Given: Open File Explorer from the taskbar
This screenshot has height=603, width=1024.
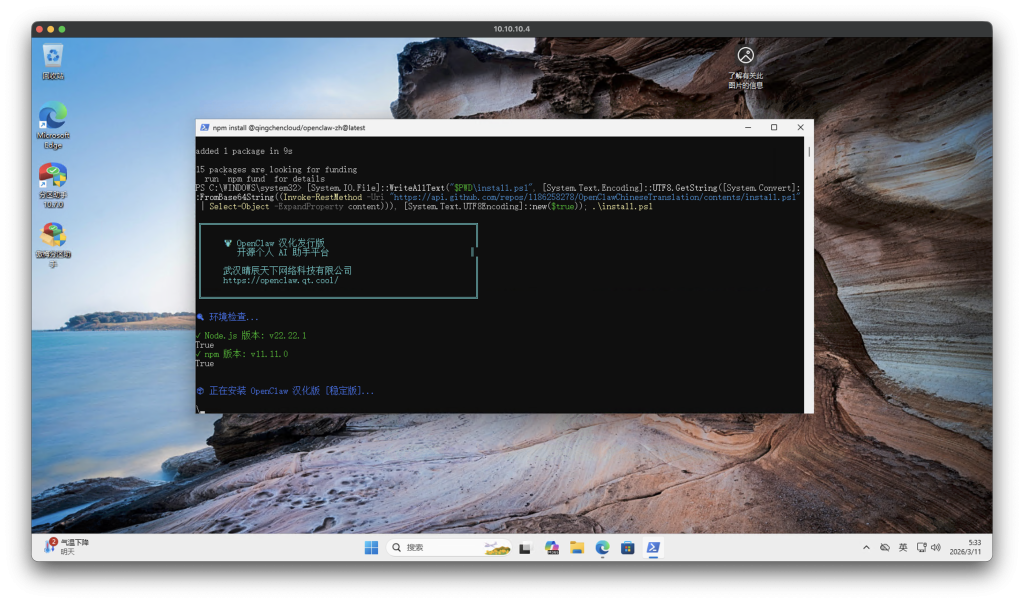Looking at the screenshot, I should 577,548.
